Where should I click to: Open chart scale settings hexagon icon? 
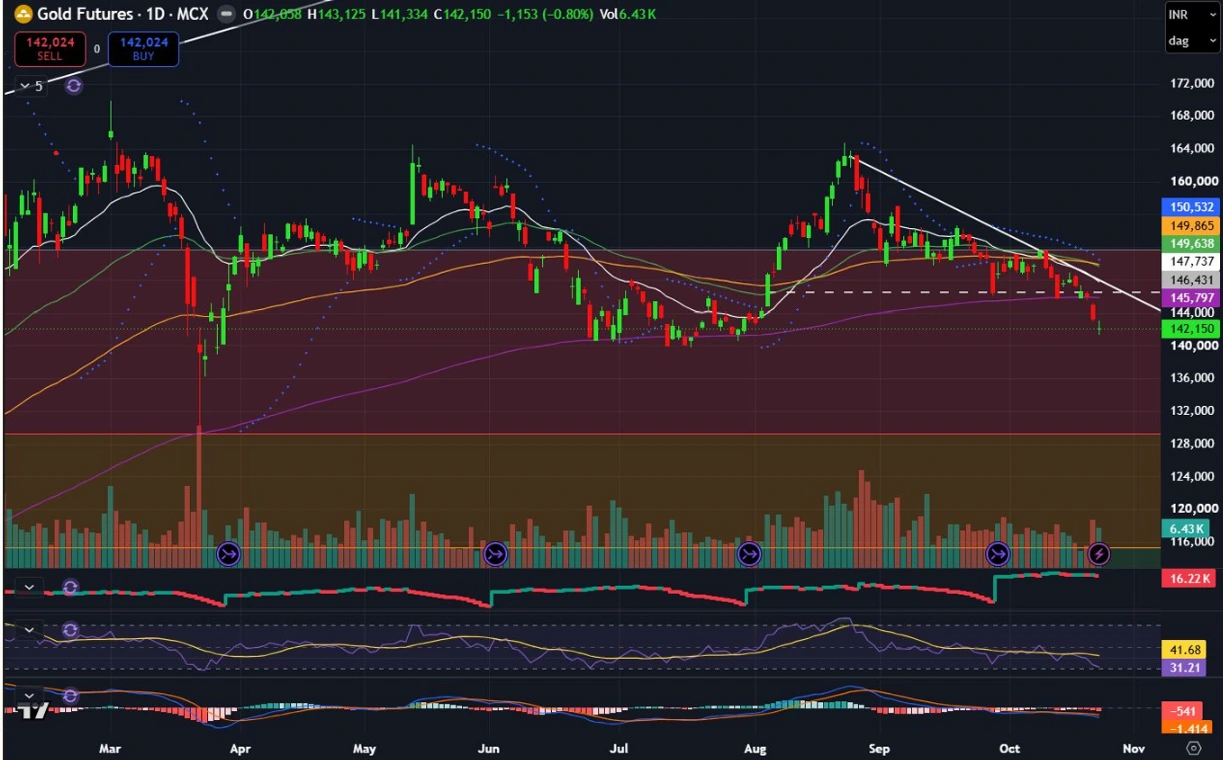[x=1192, y=747]
